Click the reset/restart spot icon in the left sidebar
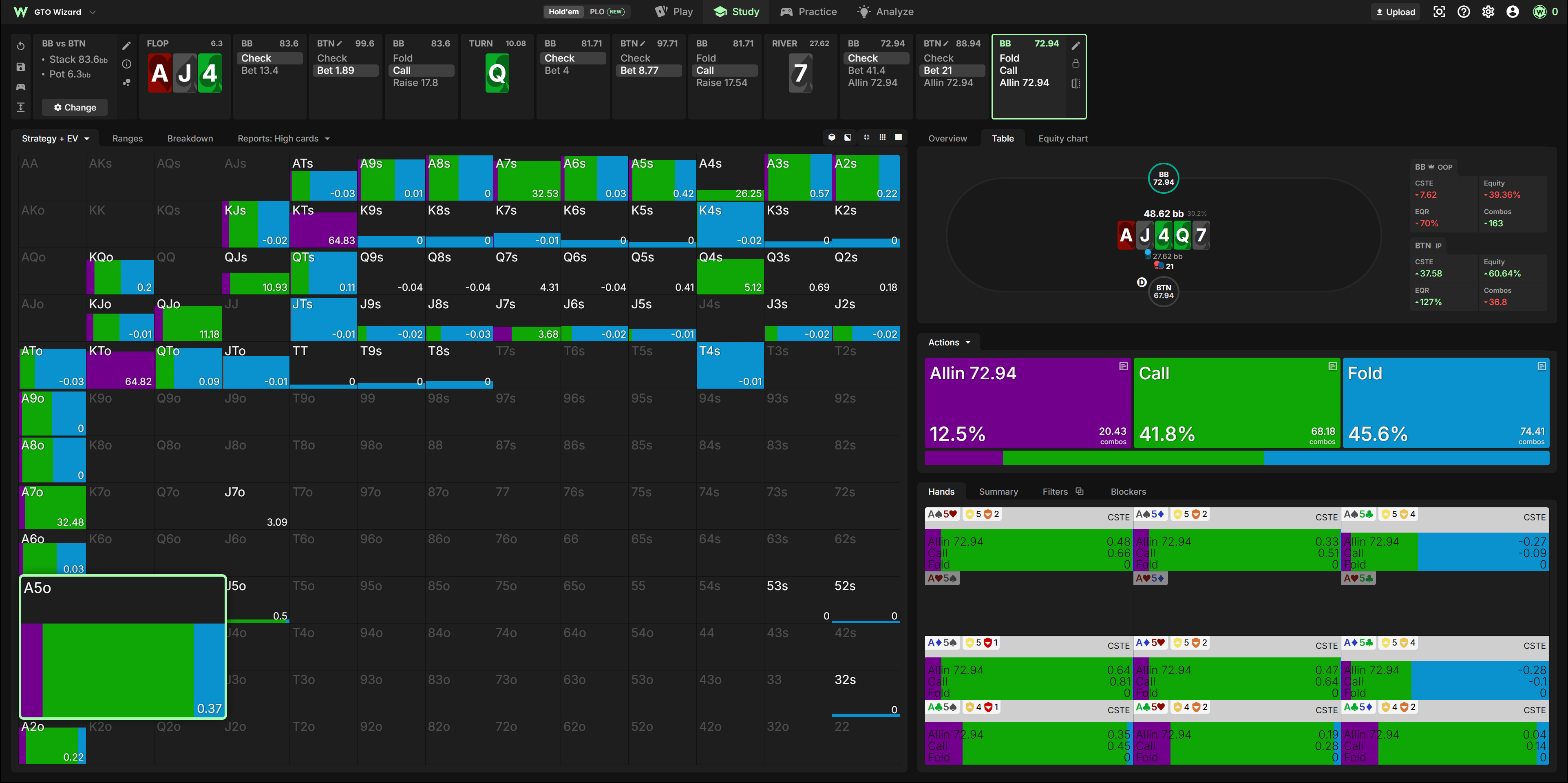 [21, 46]
